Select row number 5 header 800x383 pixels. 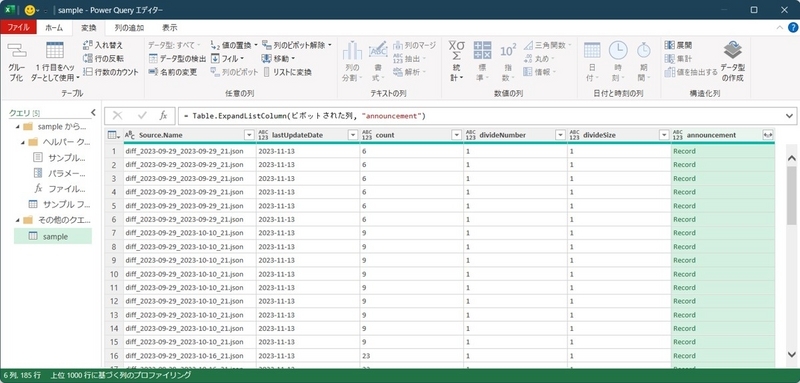114,206
